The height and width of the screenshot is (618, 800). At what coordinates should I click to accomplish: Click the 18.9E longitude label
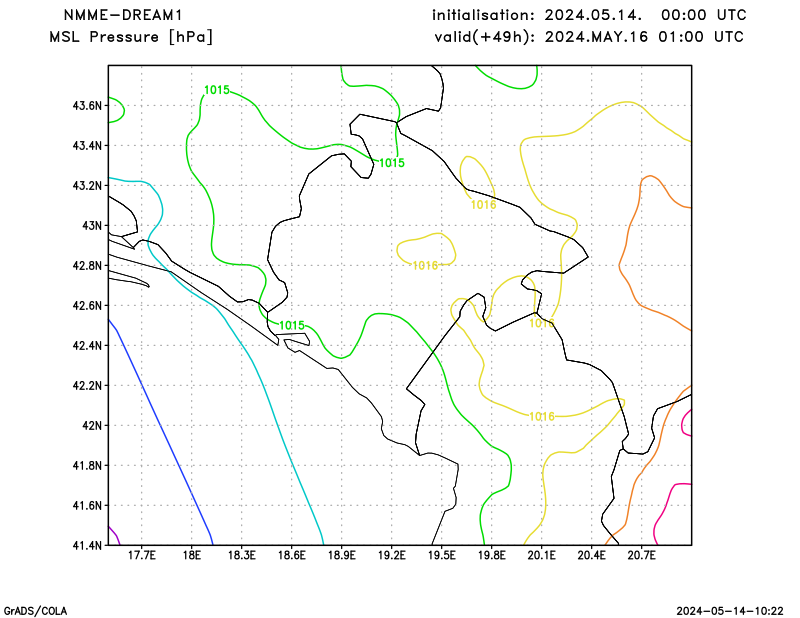coord(341,555)
